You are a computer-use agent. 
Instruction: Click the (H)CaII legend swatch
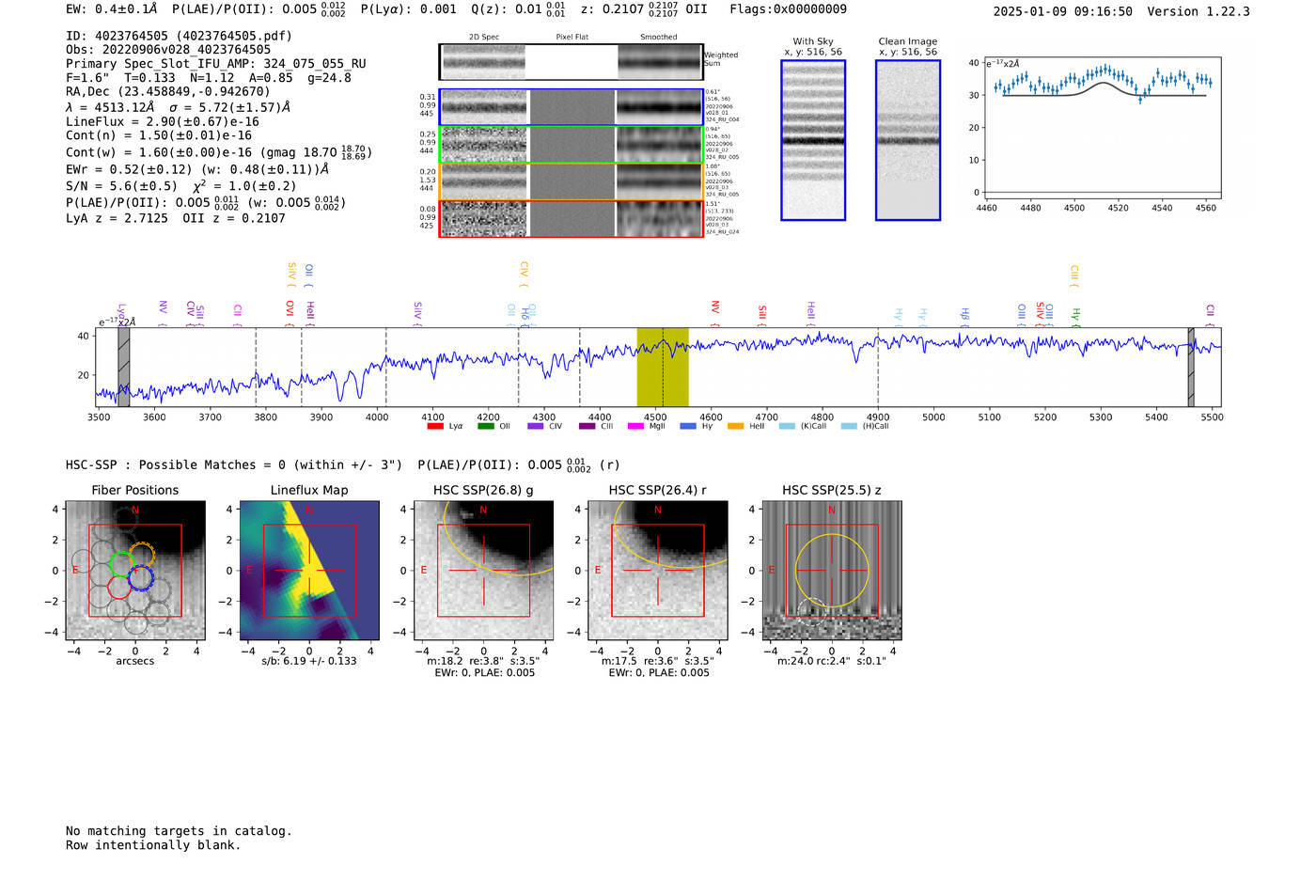(x=849, y=426)
